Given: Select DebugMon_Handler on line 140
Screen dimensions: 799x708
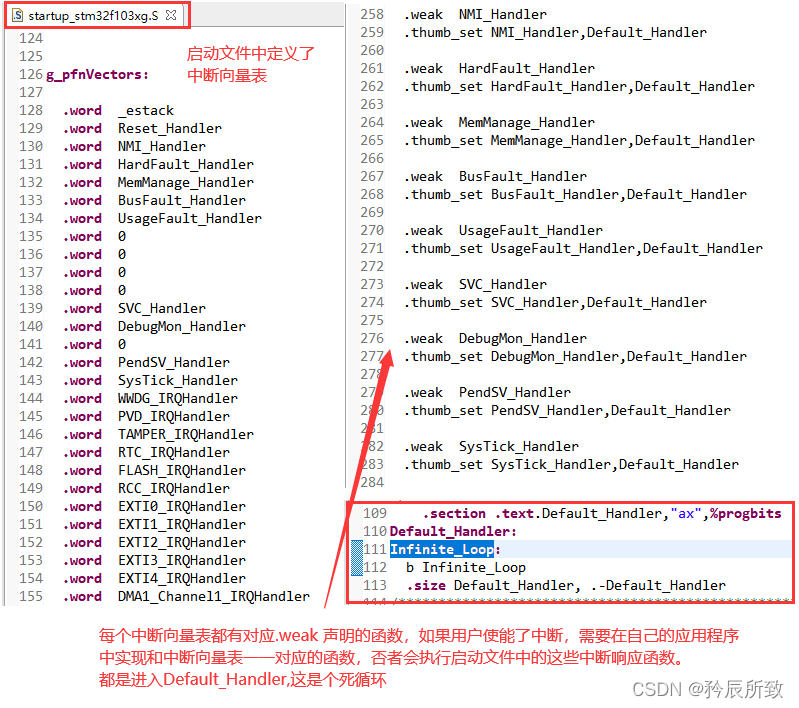Looking at the screenshot, I should 182,326.
